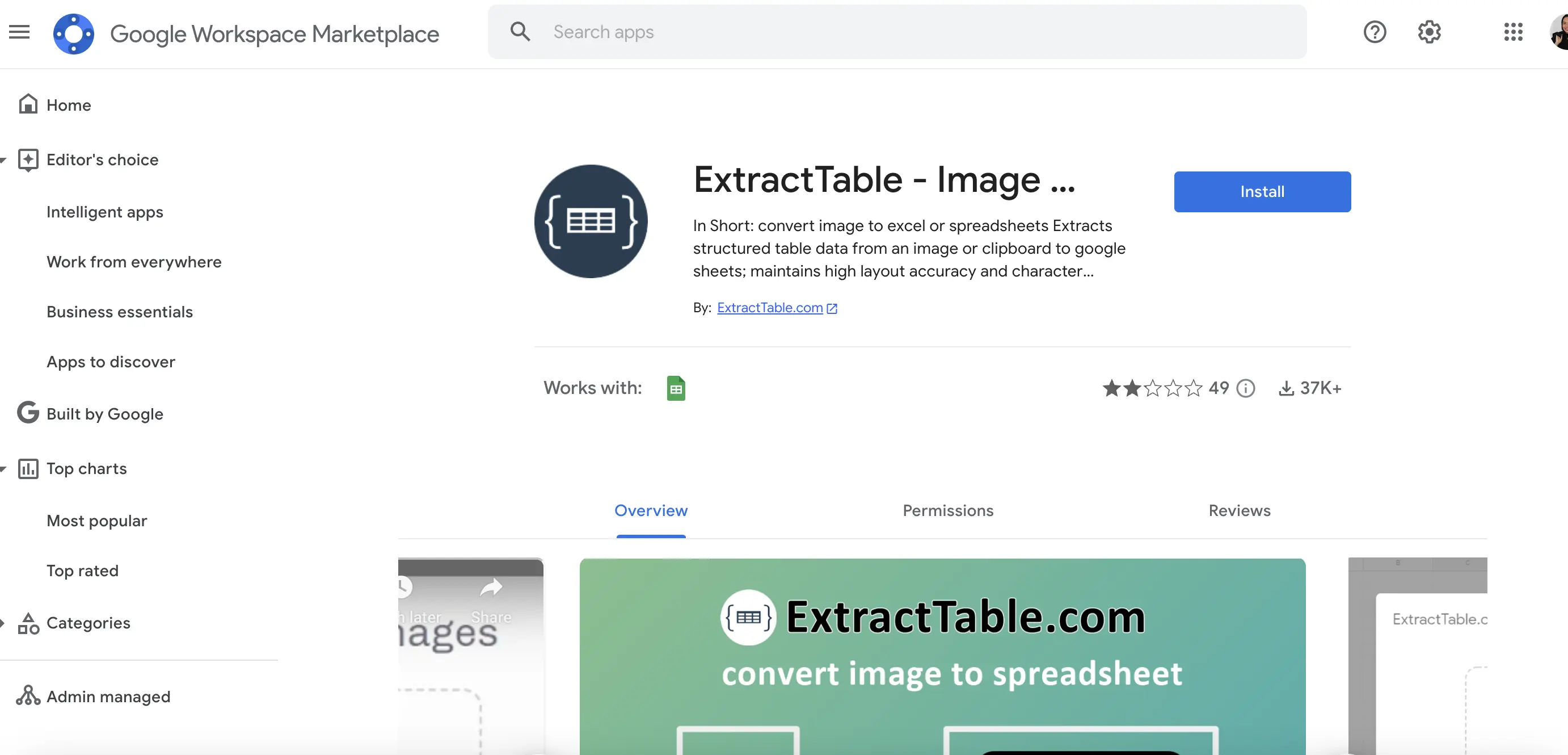Click the Top charts bar icon
This screenshot has height=755, width=1568.
[28, 468]
